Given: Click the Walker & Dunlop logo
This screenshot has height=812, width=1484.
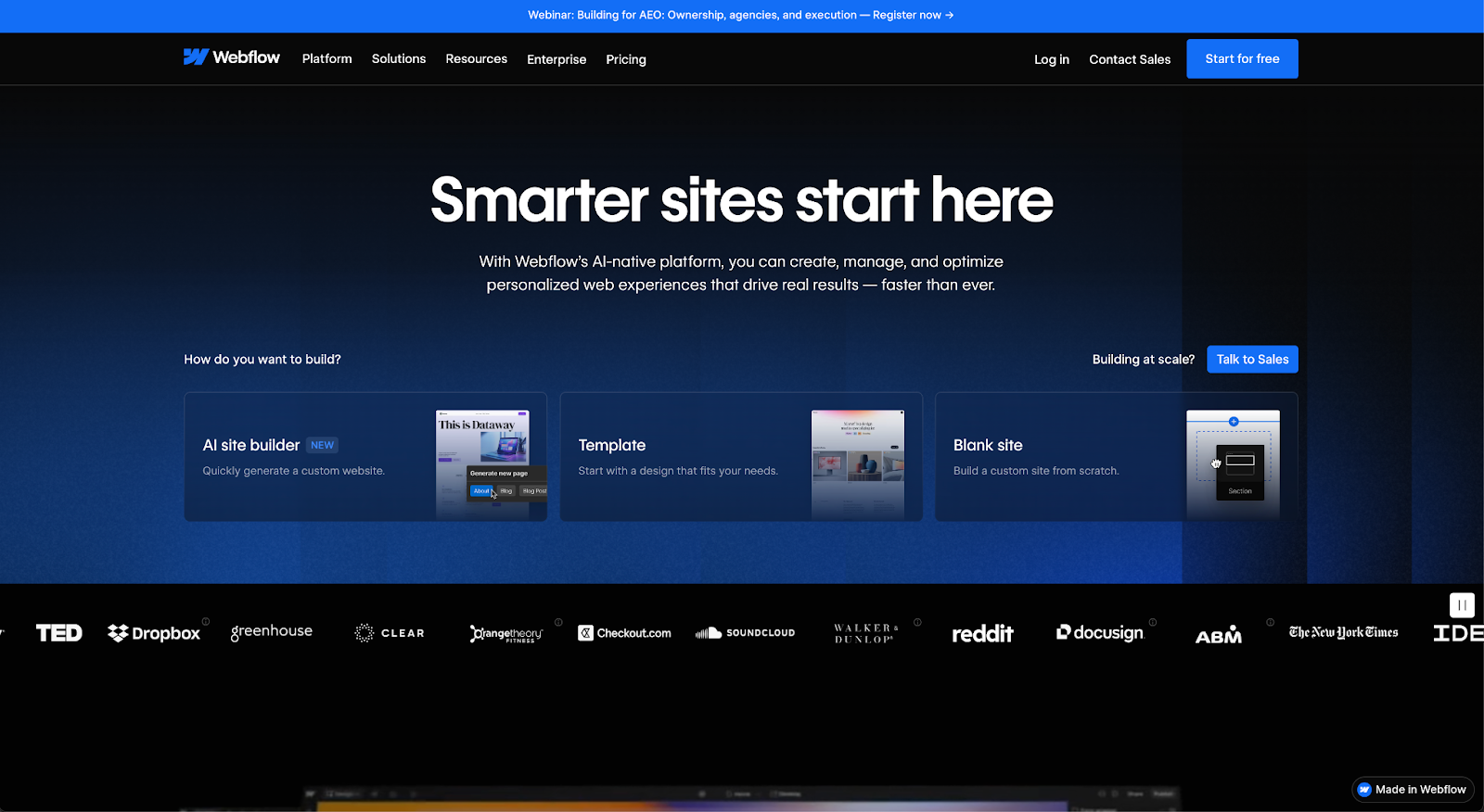Looking at the screenshot, I should (866, 633).
